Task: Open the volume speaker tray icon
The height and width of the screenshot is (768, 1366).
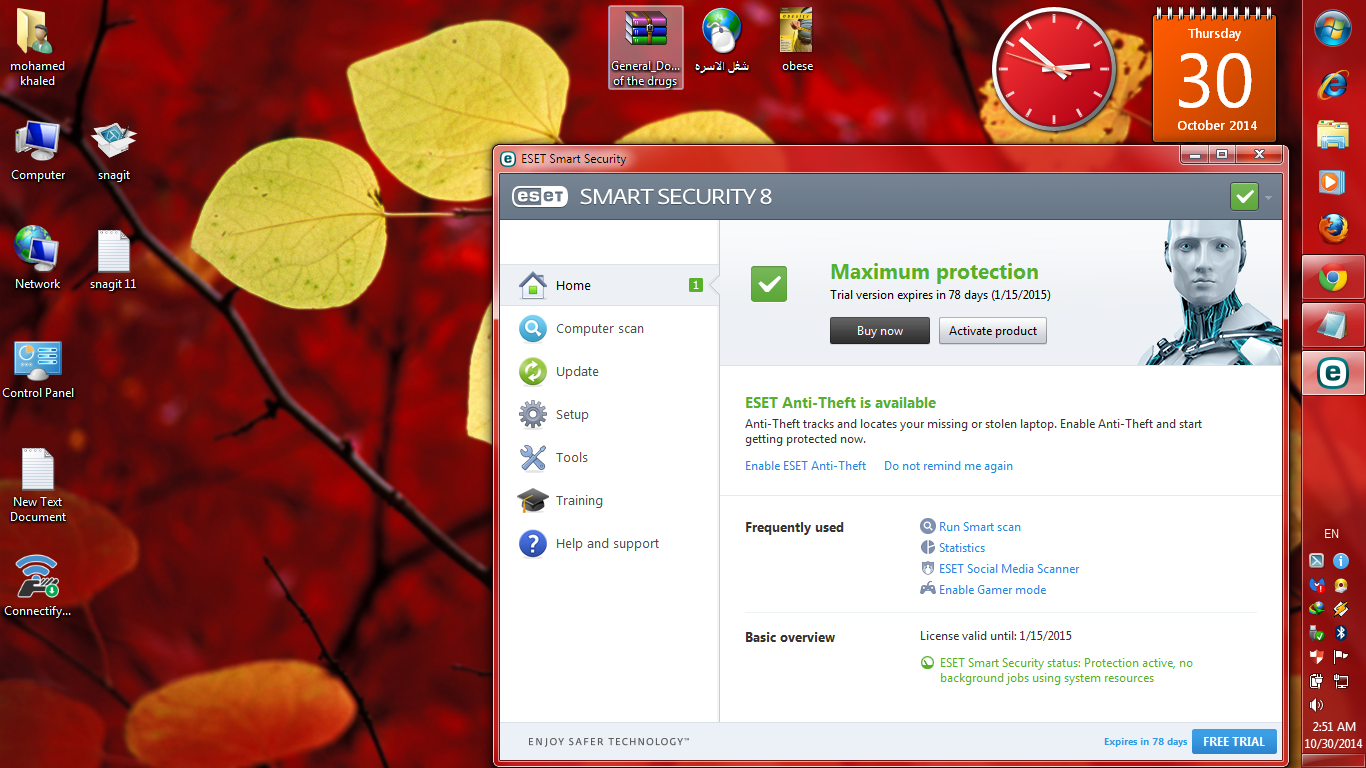Action: point(1317,705)
